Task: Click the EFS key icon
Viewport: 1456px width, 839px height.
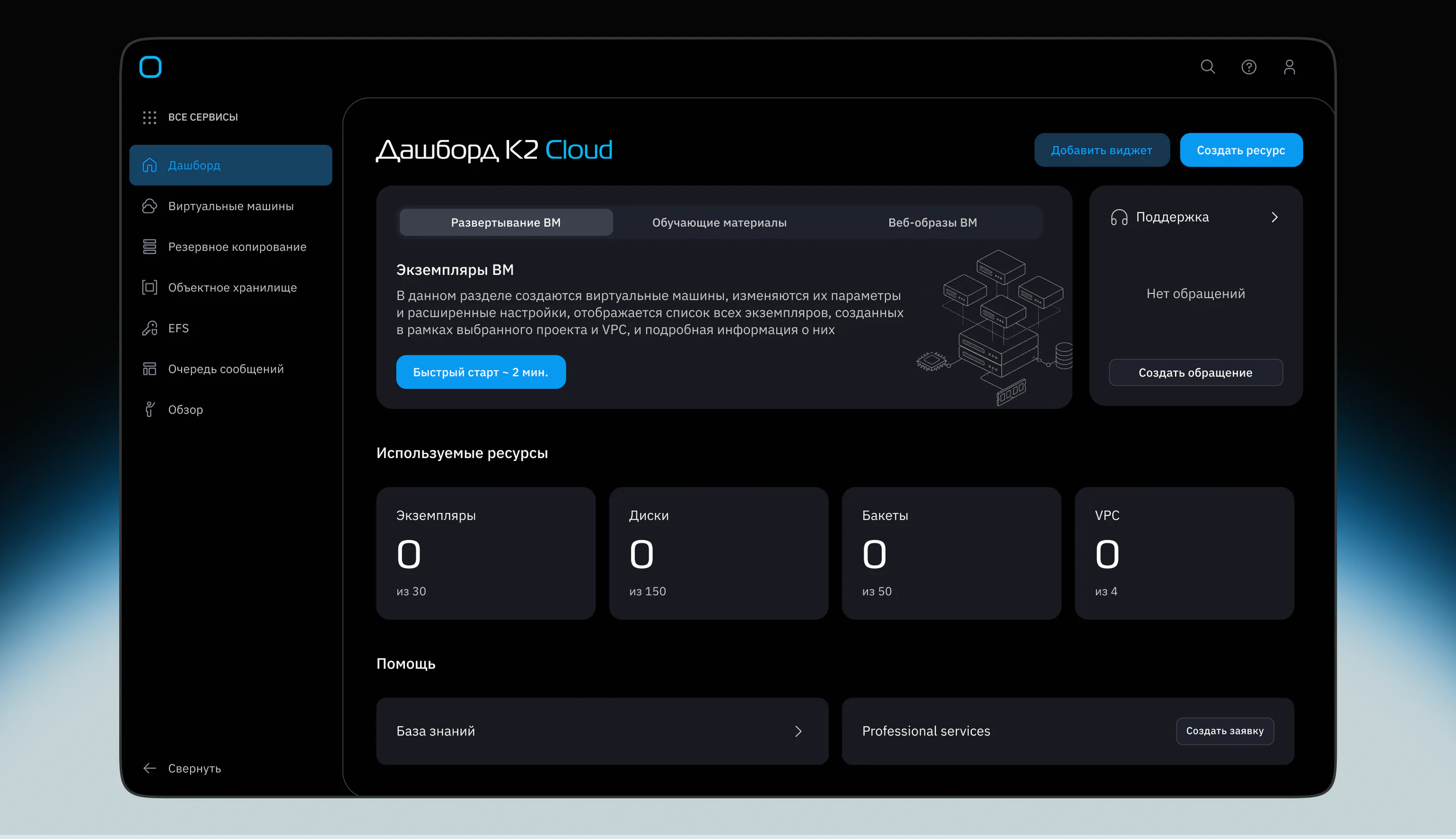Action: point(150,328)
